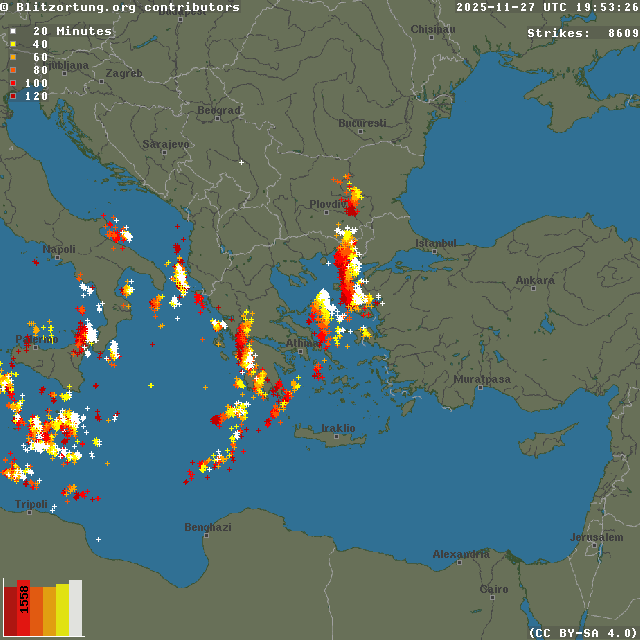This screenshot has height=640, width=640.
Task: Click the Benghazi city label
Action: coord(208,528)
